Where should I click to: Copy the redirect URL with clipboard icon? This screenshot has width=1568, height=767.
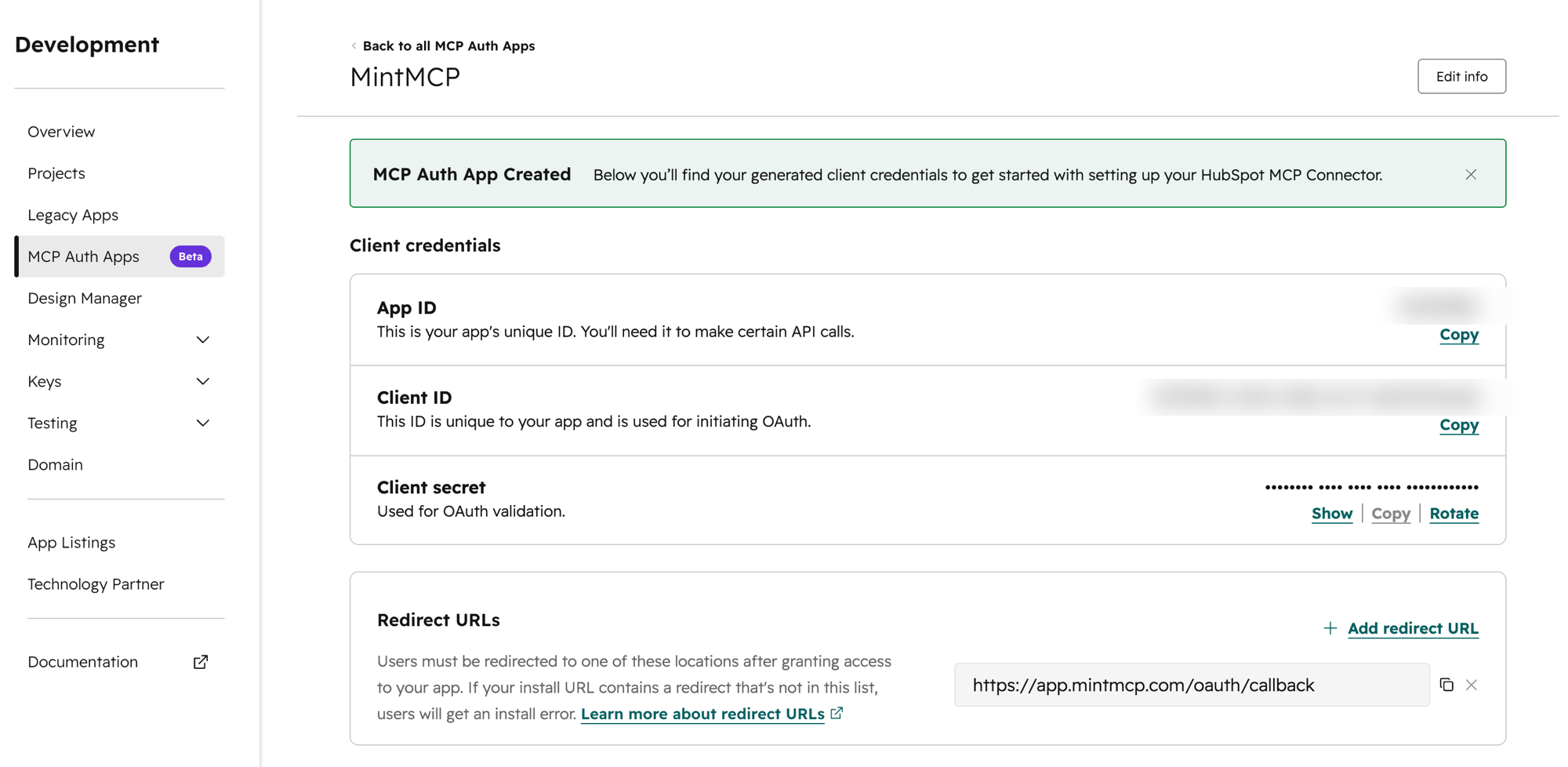tap(1446, 685)
